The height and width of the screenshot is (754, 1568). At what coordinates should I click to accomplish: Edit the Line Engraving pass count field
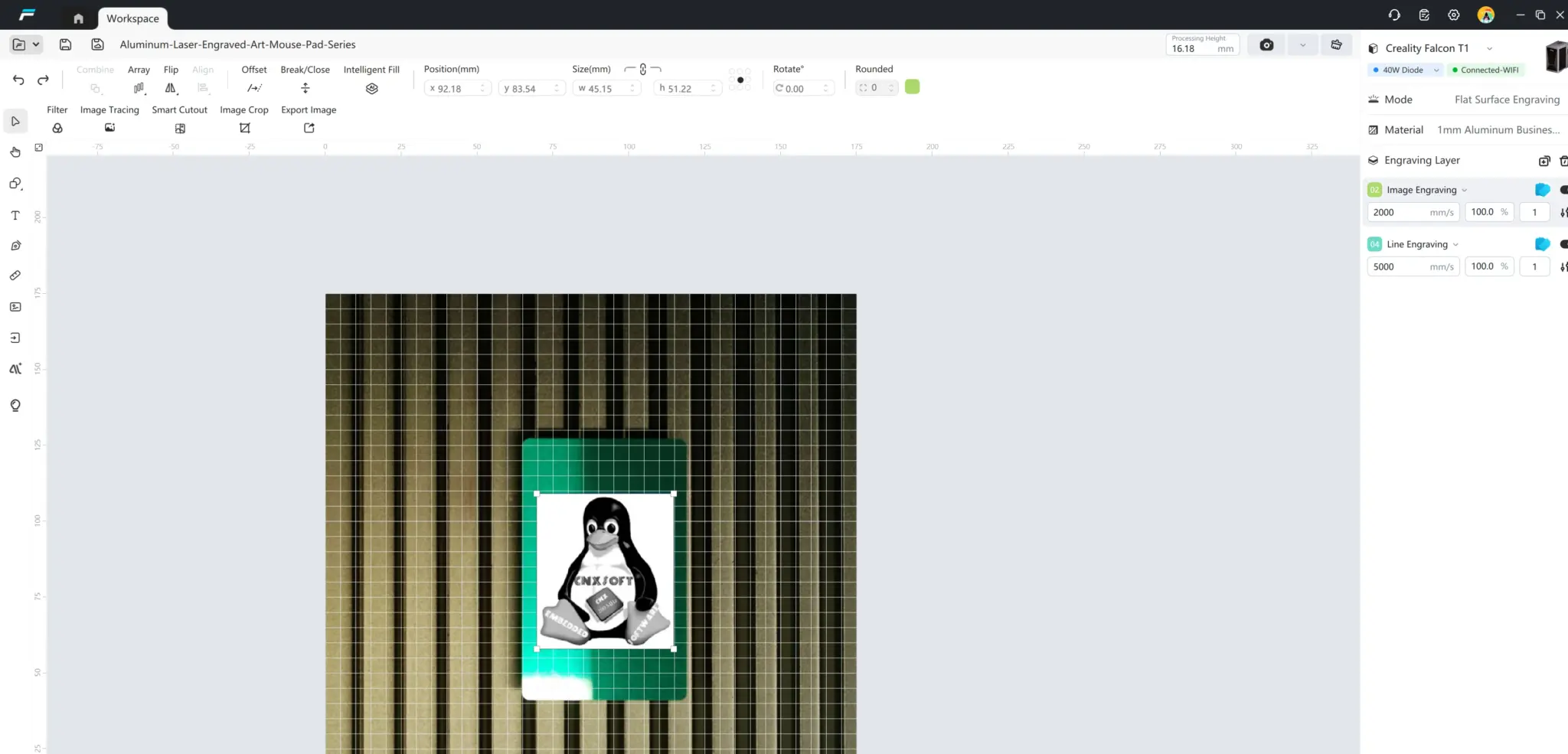click(x=1534, y=266)
